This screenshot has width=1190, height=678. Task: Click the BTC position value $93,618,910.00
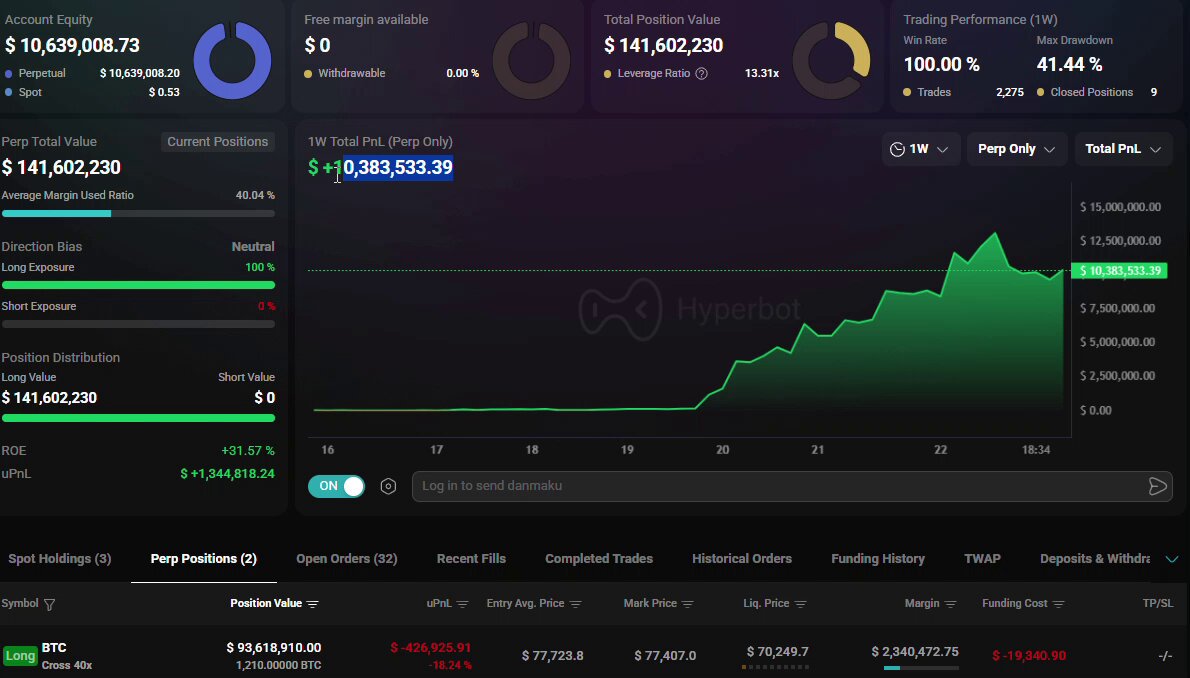pyautogui.click(x=274, y=648)
